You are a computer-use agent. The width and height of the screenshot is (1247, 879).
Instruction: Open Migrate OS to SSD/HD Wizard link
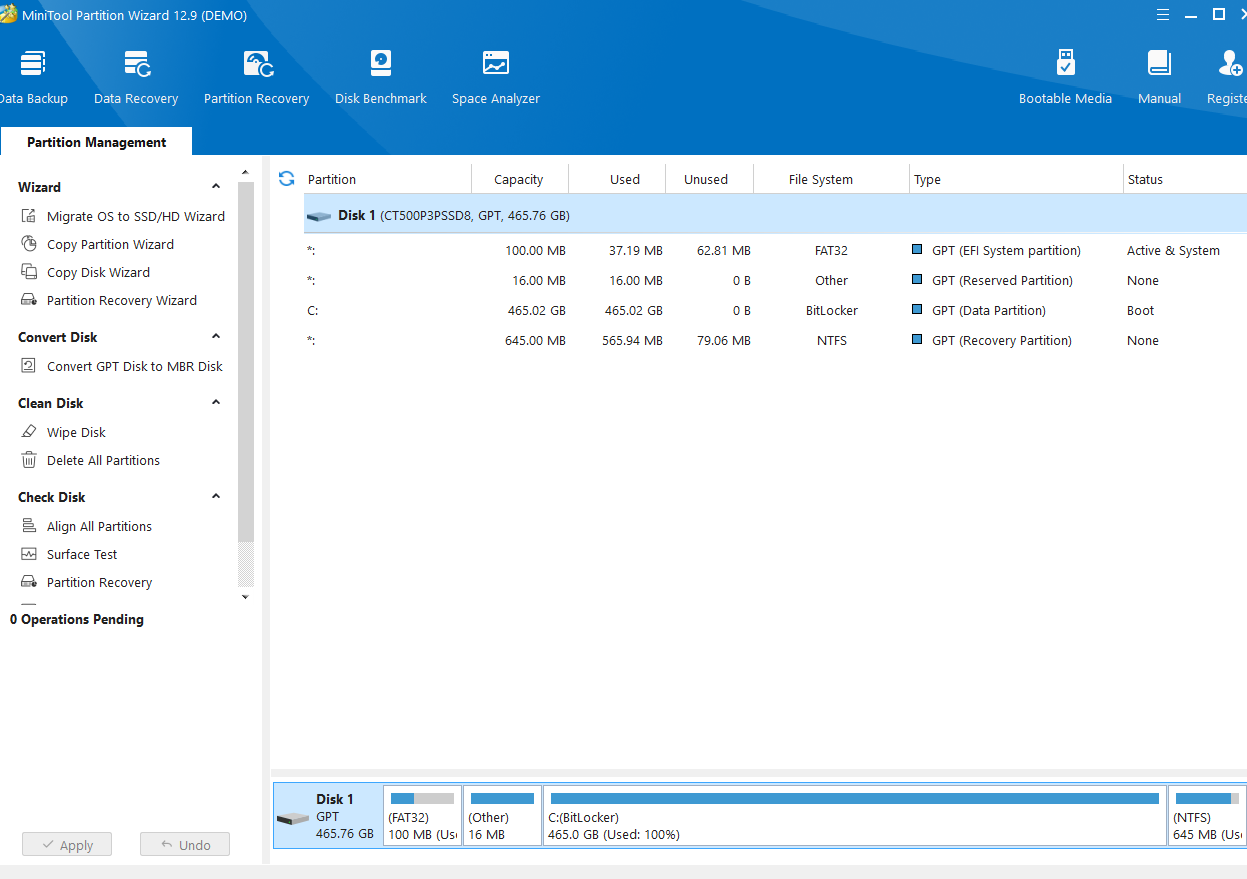136,216
